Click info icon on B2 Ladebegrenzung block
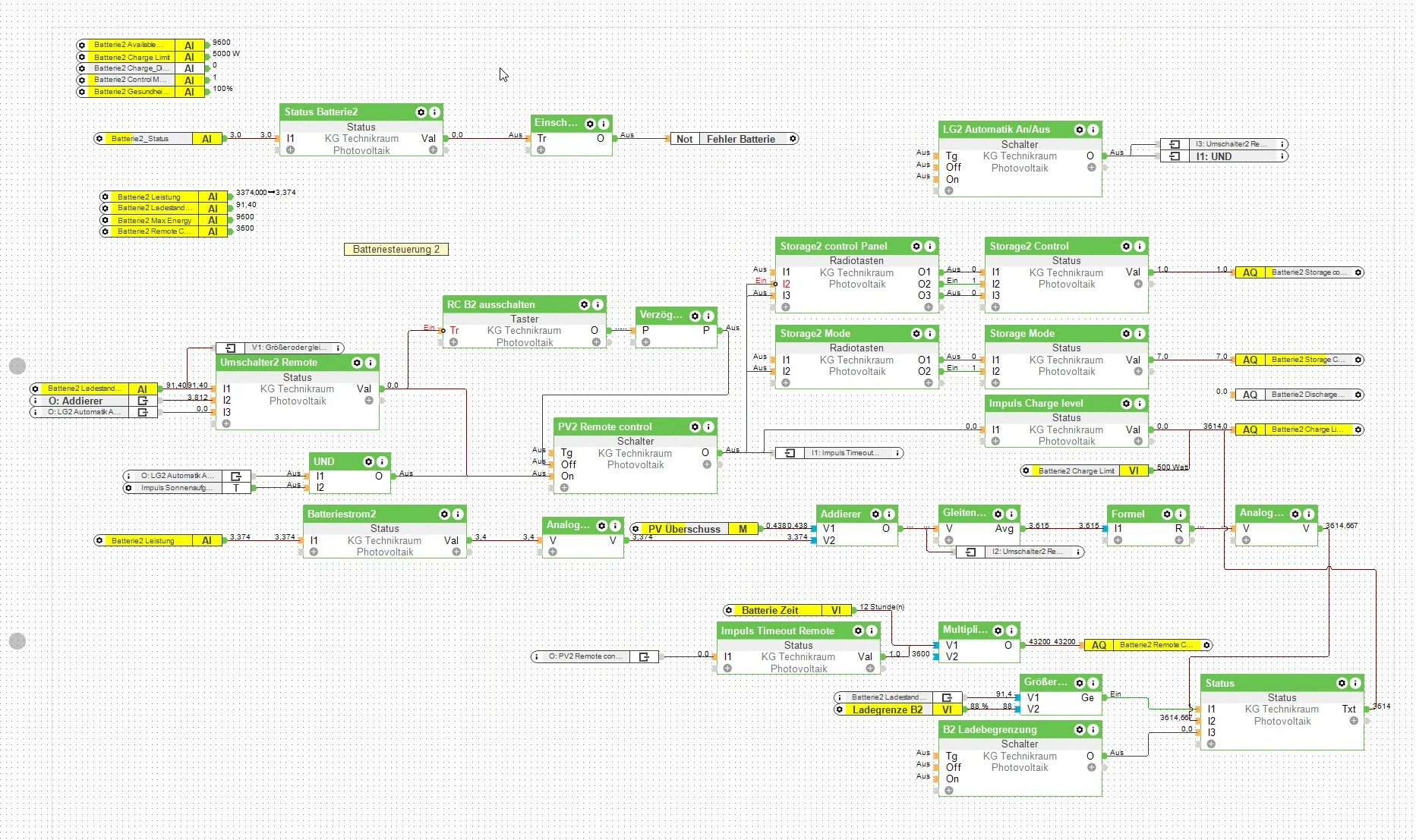This screenshot has width=1416, height=840. click(1093, 730)
